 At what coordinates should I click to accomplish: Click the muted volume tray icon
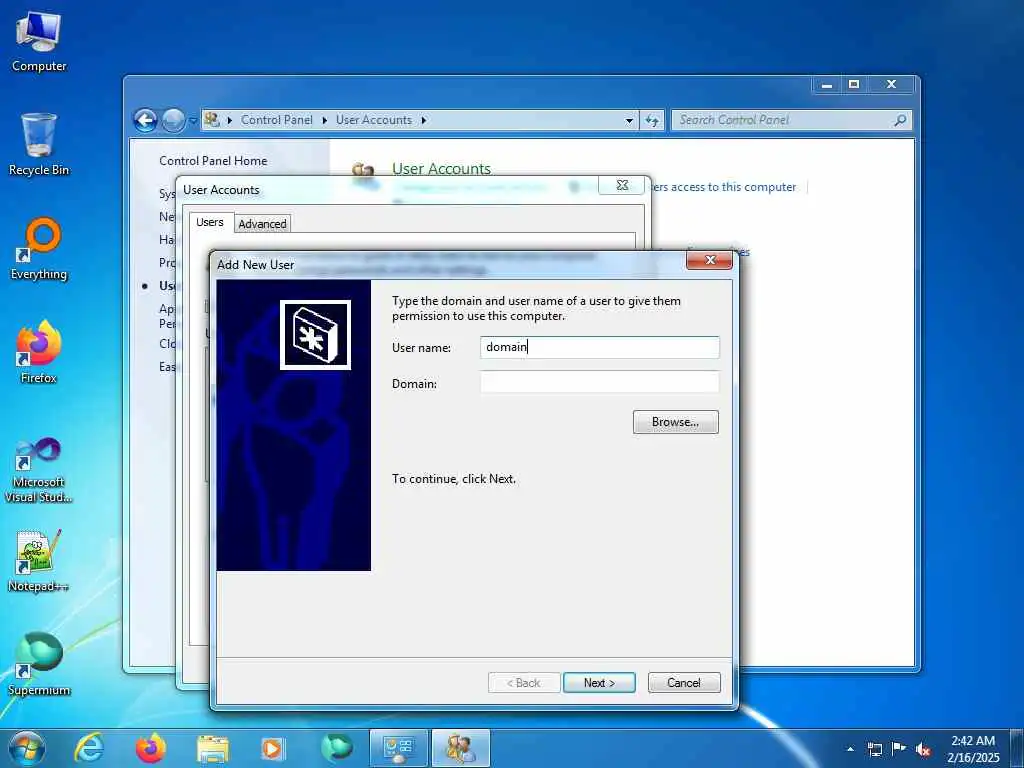923,750
